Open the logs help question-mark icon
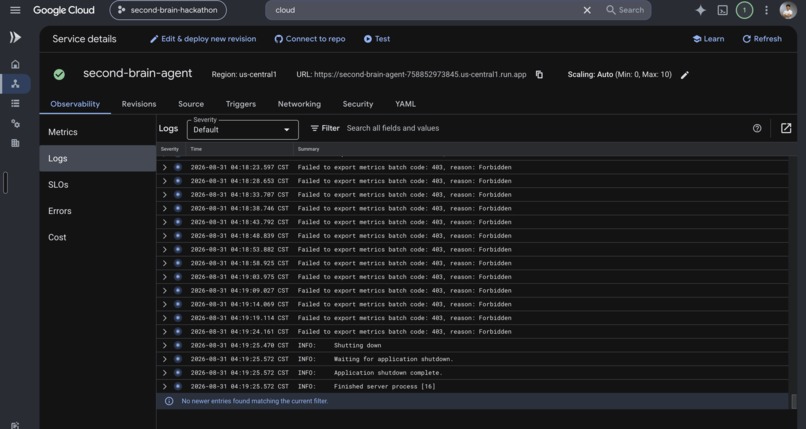Screen dimensions: 806x429 pyautogui.click(x=757, y=128)
